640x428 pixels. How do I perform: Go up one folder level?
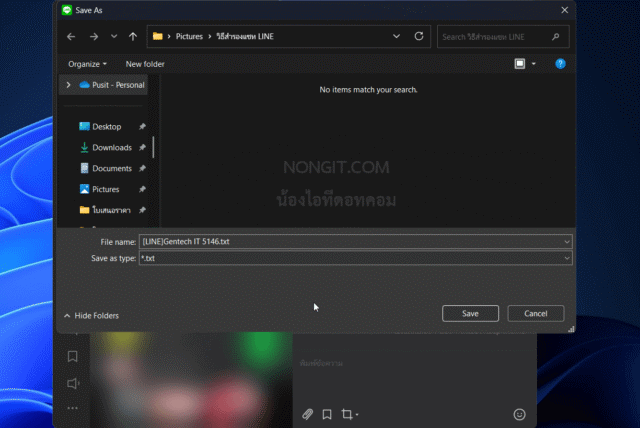pyautogui.click(x=133, y=37)
